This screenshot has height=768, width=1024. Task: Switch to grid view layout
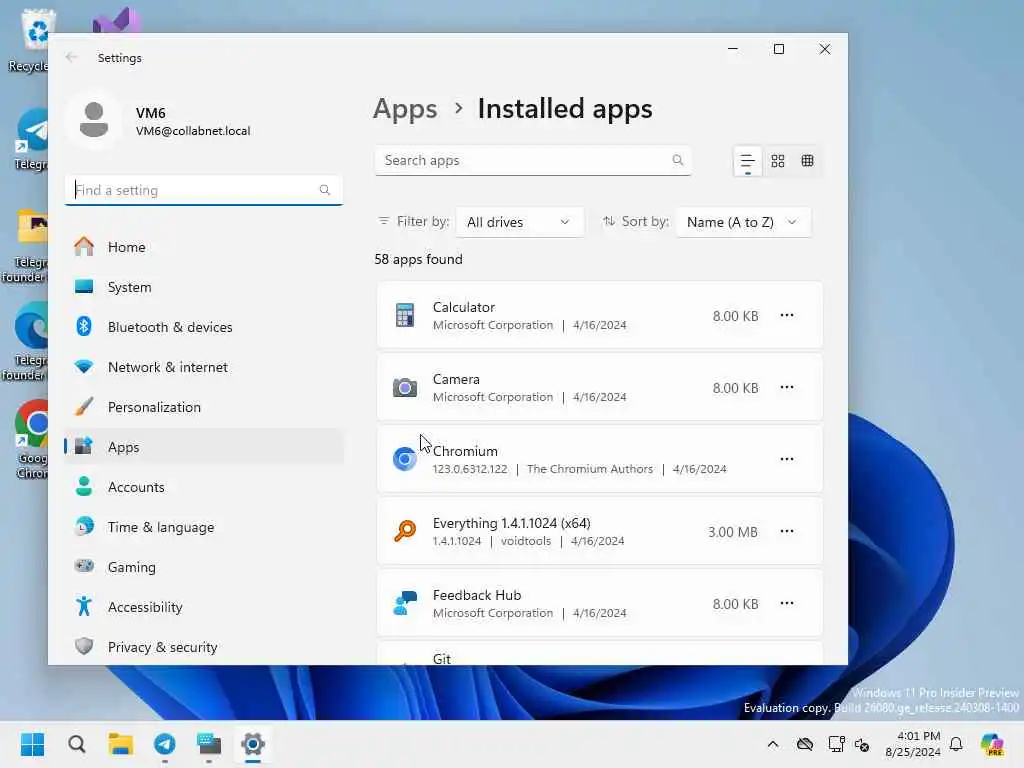[x=778, y=161]
